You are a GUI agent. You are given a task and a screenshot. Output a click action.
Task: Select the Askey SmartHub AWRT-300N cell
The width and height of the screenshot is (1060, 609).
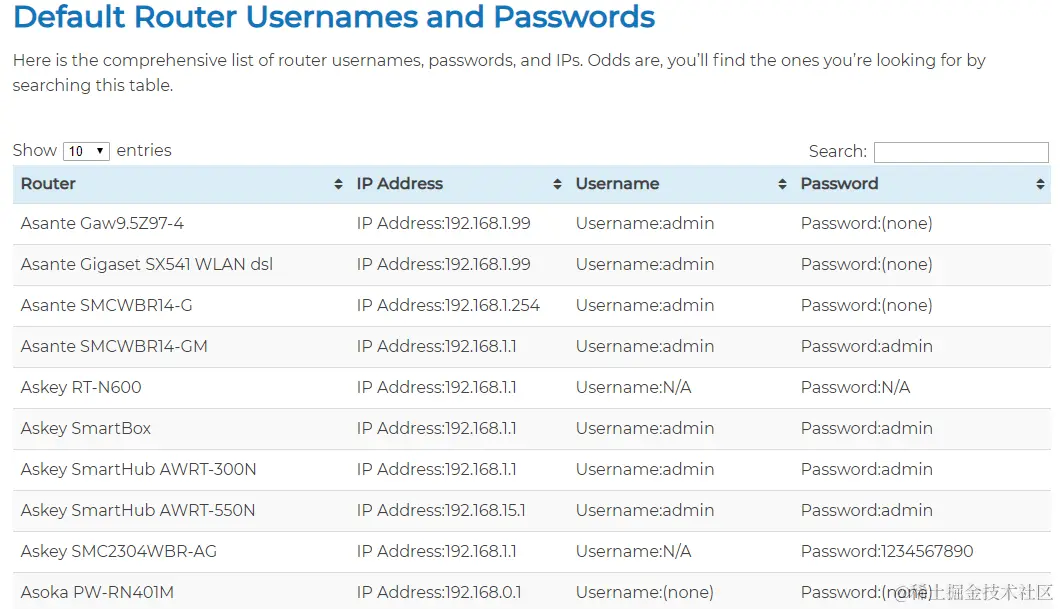tap(139, 470)
